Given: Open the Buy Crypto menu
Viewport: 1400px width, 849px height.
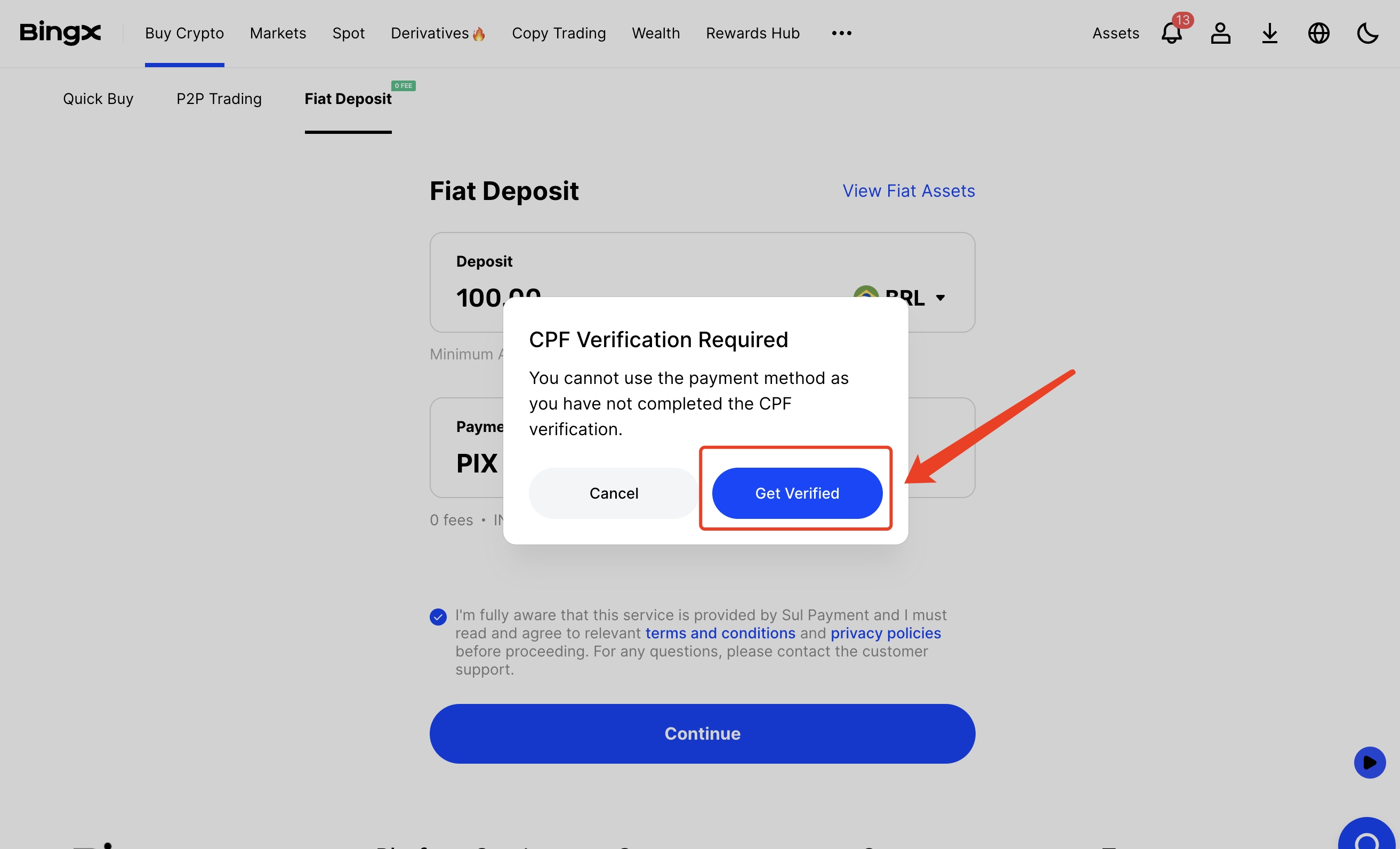Looking at the screenshot, I should tap(184, 33).
